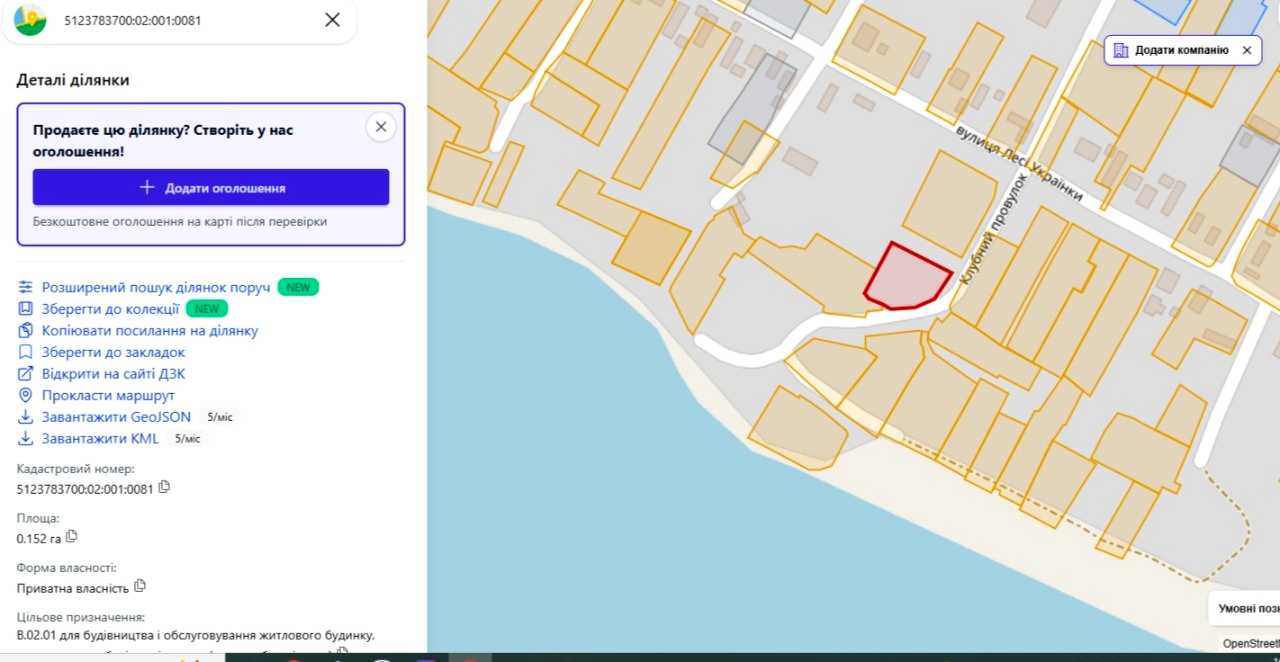The image size is (1280, 662).
Task: Copy the 'Приватна власність' ownership value
Action: [140, 586]
